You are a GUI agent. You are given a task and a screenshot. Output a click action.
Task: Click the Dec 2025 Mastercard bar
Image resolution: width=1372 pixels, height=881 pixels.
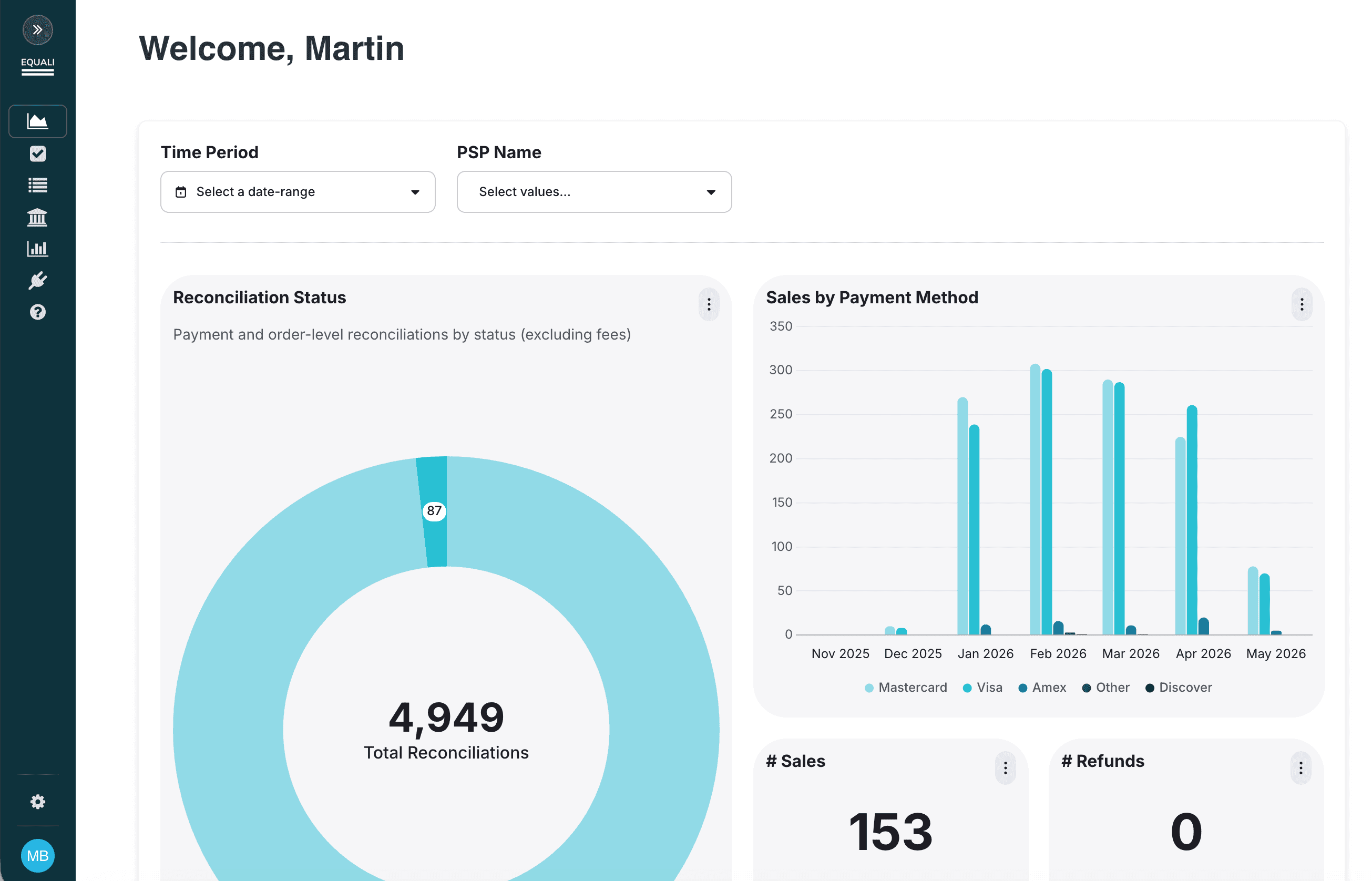click(889, 630)
